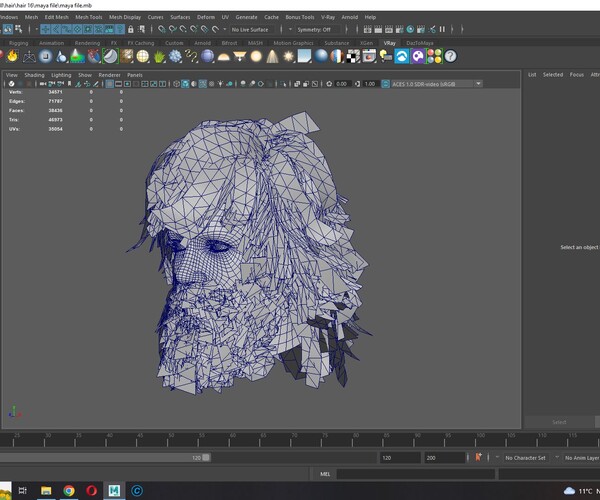Viewport: 600px width, 500px height.
Task: Expand the arrow left of Symmetry setting
Action: [x=290, y=29]
